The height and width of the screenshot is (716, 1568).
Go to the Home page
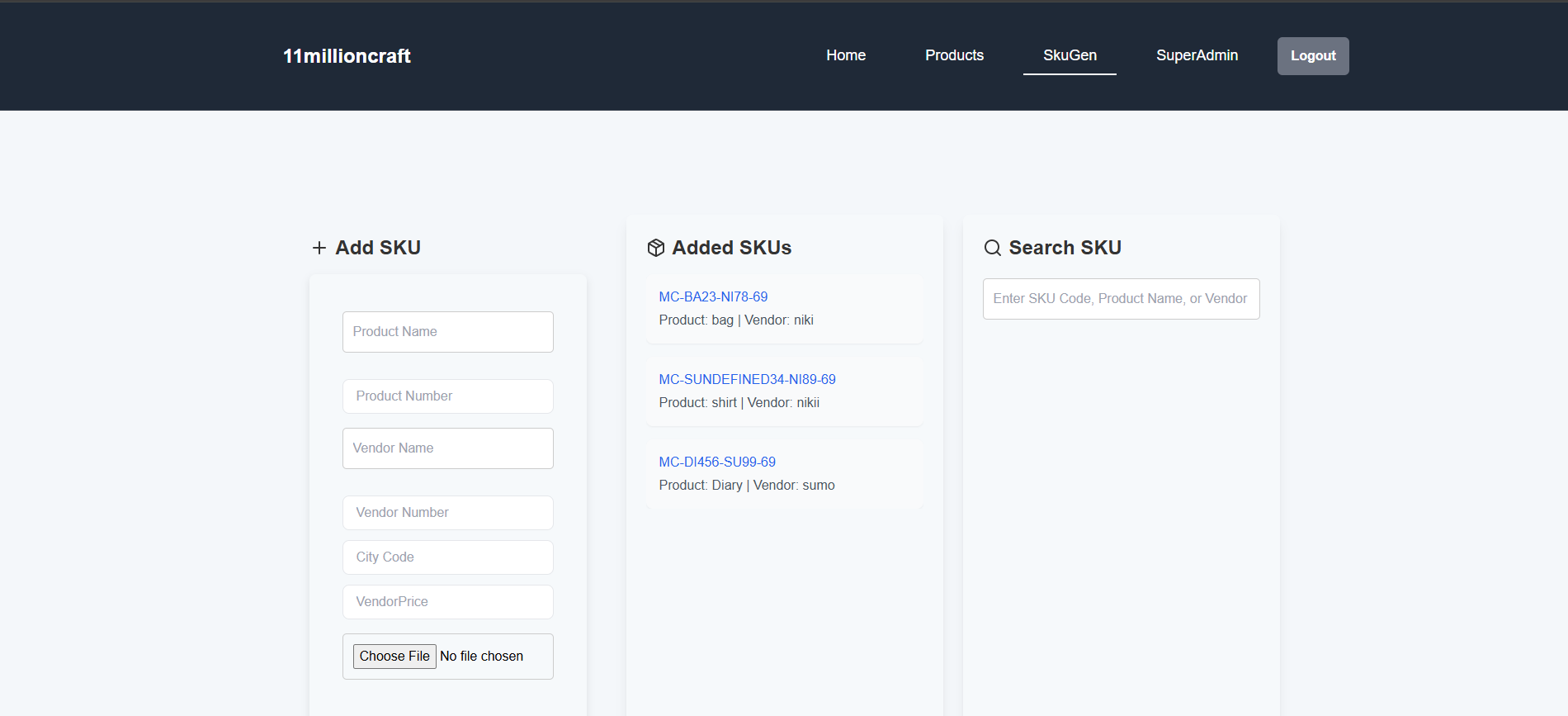(x=846, y=55)
